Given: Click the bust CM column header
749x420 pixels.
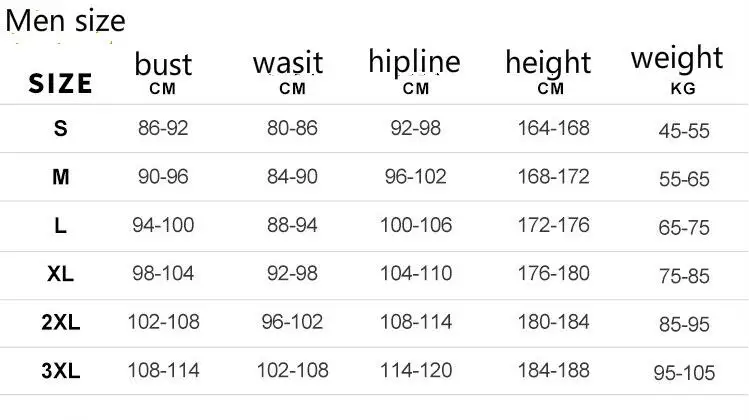Looking at the screenshot, I should 163,73.
